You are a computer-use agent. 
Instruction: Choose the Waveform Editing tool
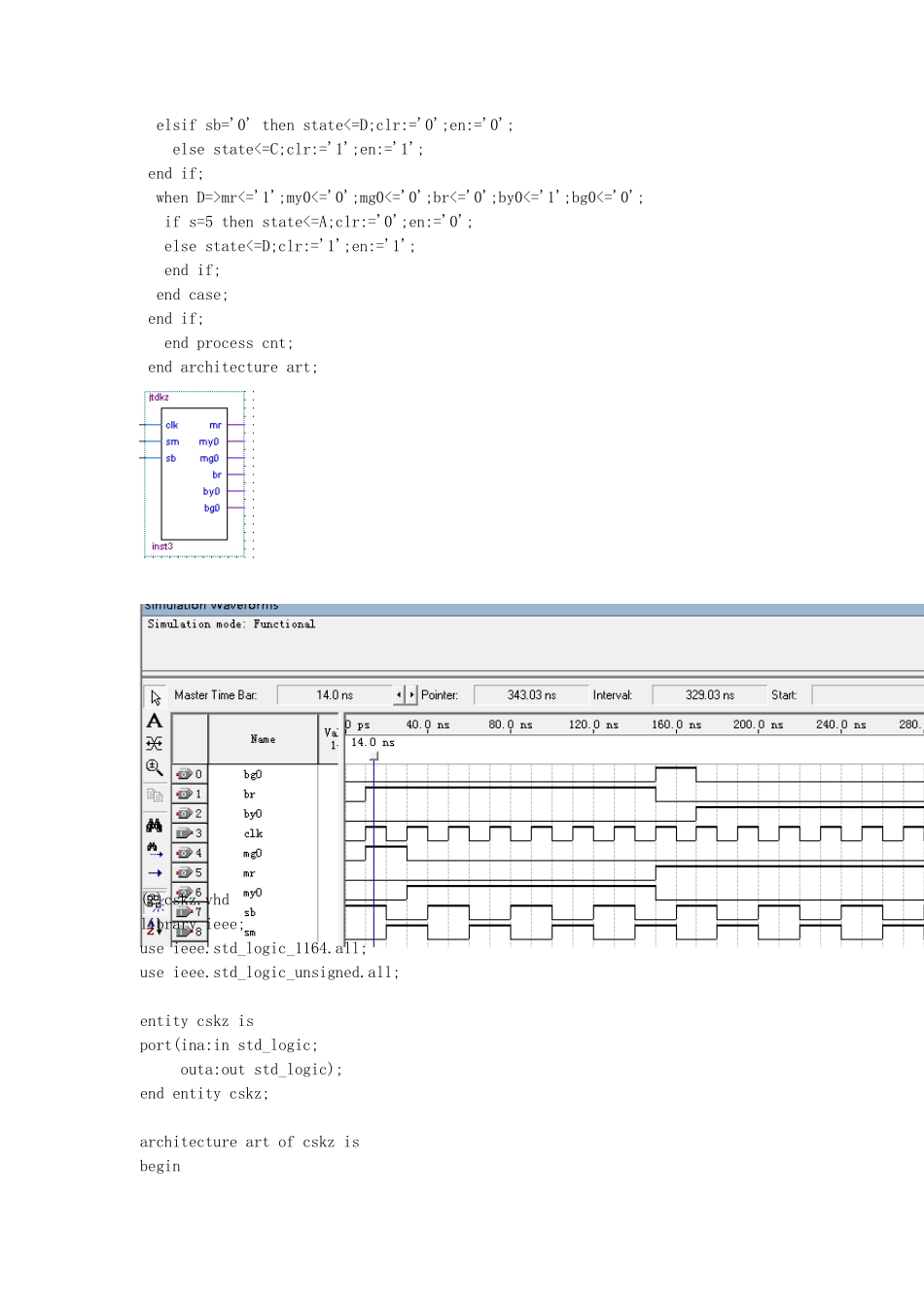(155, 744)
